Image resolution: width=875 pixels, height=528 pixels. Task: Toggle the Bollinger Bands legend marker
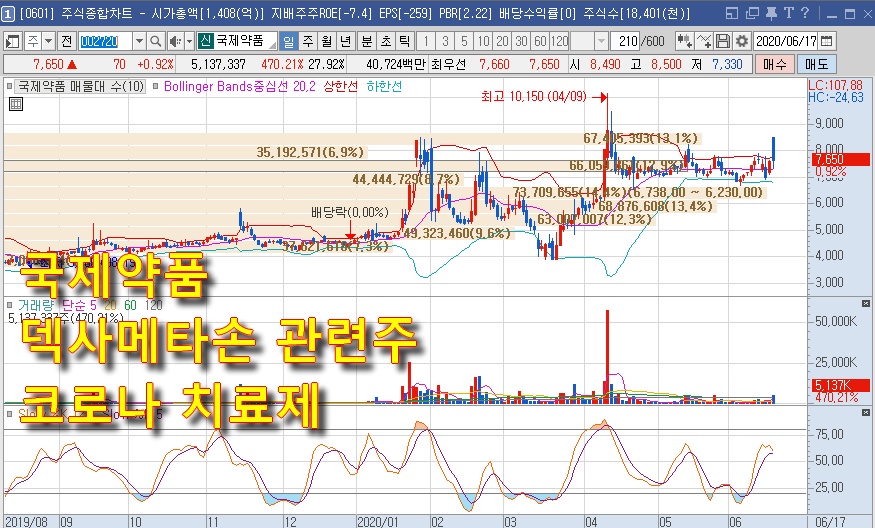coord(156,87)
